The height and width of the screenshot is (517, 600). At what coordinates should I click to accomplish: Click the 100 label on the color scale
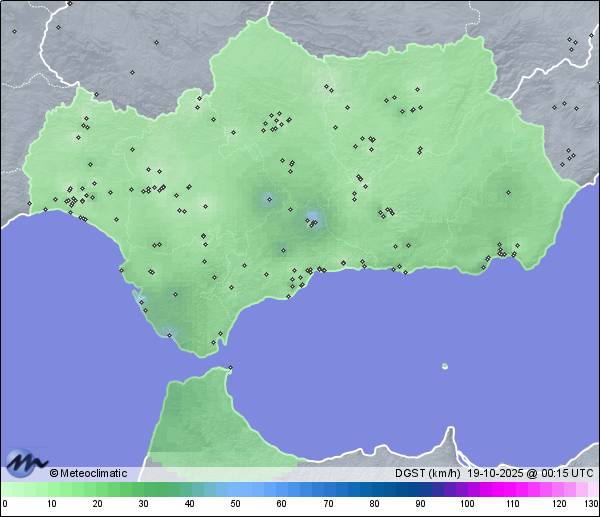[467, 504]
